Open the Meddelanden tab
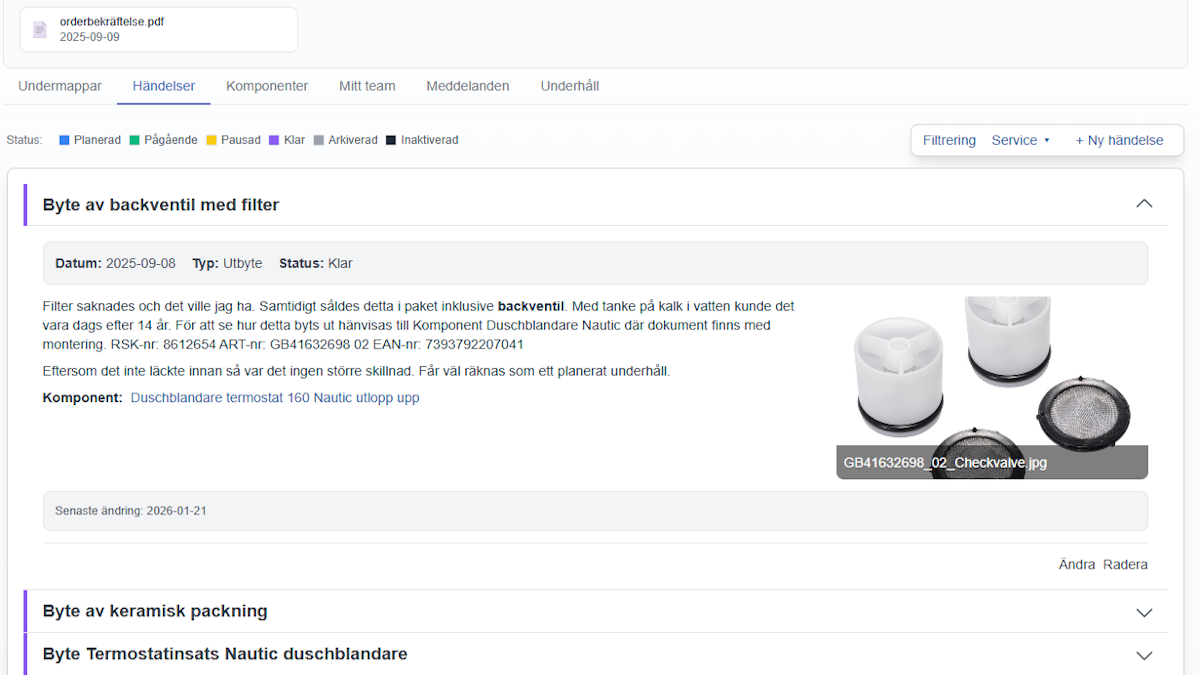Image resolution: width=1200 pixels, height=675 pixels. point(468,86)
